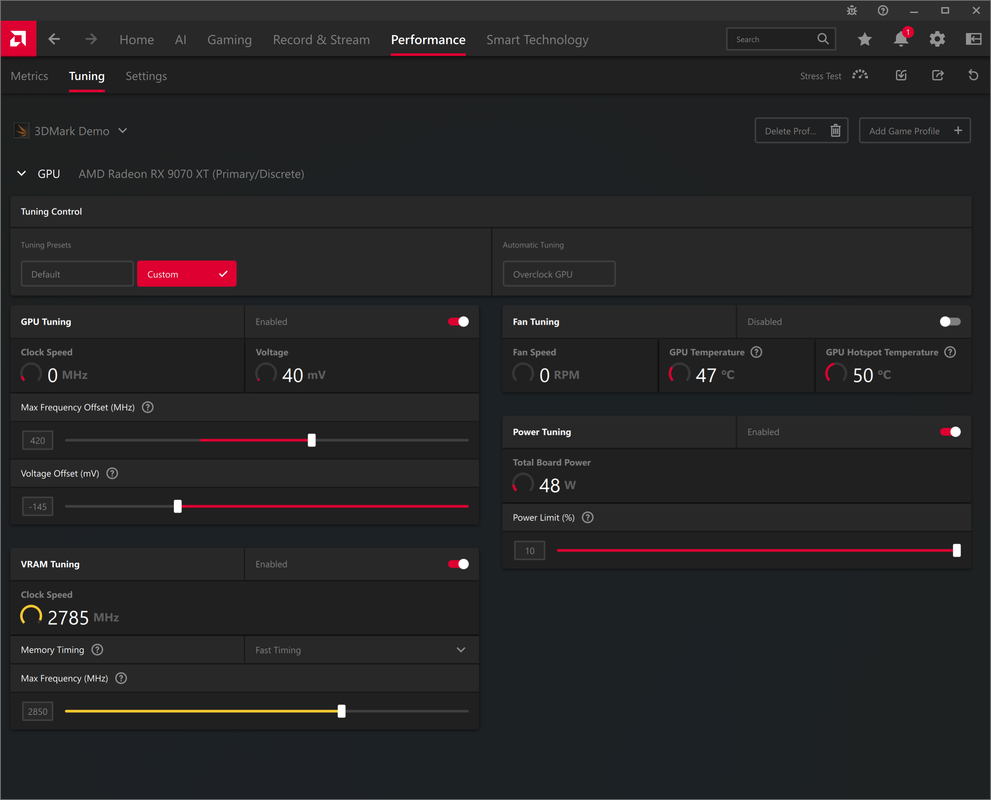Screen dimensions: 991x800
Task: Show help for GPU Temperature
Action: pyautogui.click(x=757, y=352)
